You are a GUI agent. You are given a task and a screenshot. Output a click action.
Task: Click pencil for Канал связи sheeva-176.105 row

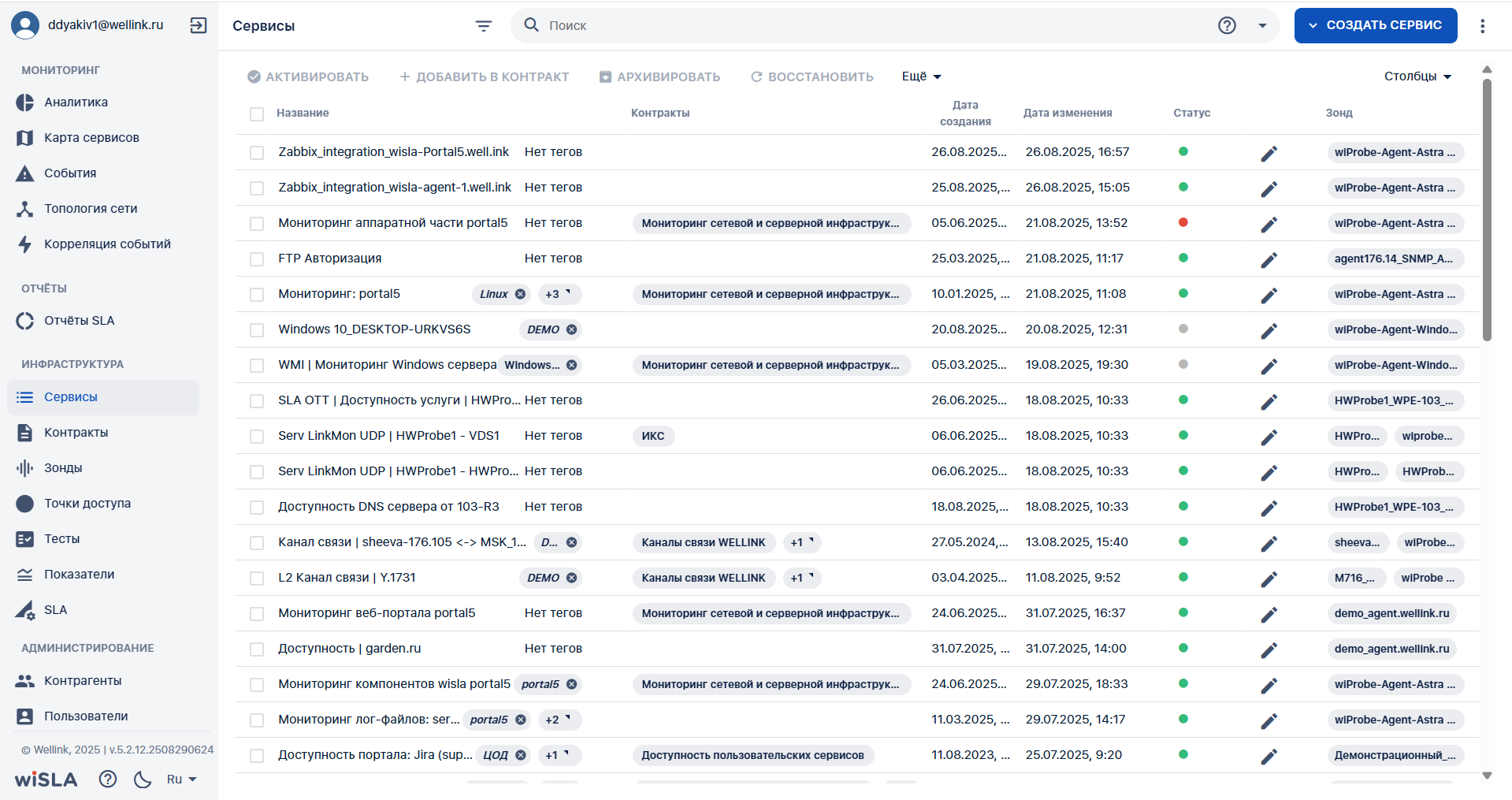coord(1269,544)
